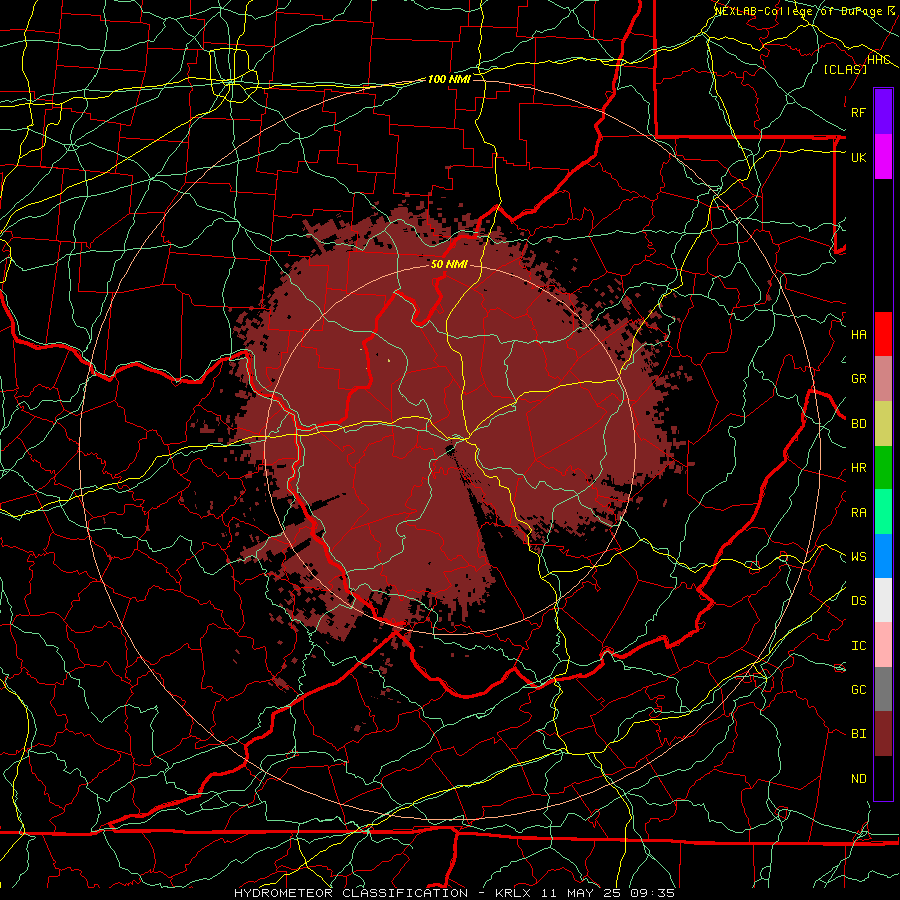Click the KRLX station identifier
The width and height of the screenshot is (900, 900).
pyautogui.click(x=513, y=893)
